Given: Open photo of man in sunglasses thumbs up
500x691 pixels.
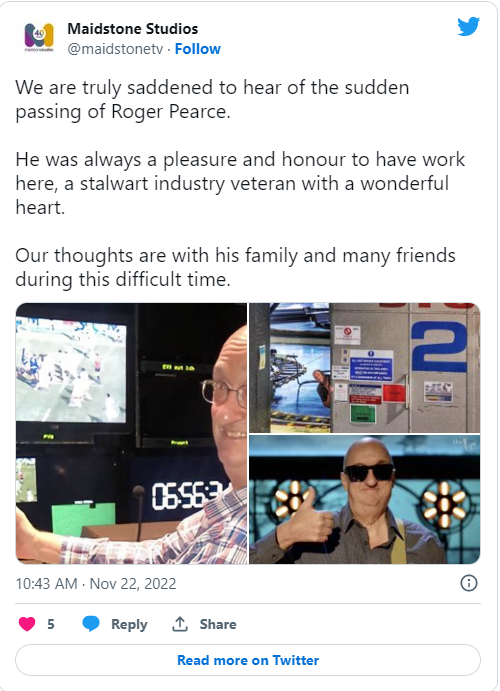Looking at the screenshot, I should (365, 499).
